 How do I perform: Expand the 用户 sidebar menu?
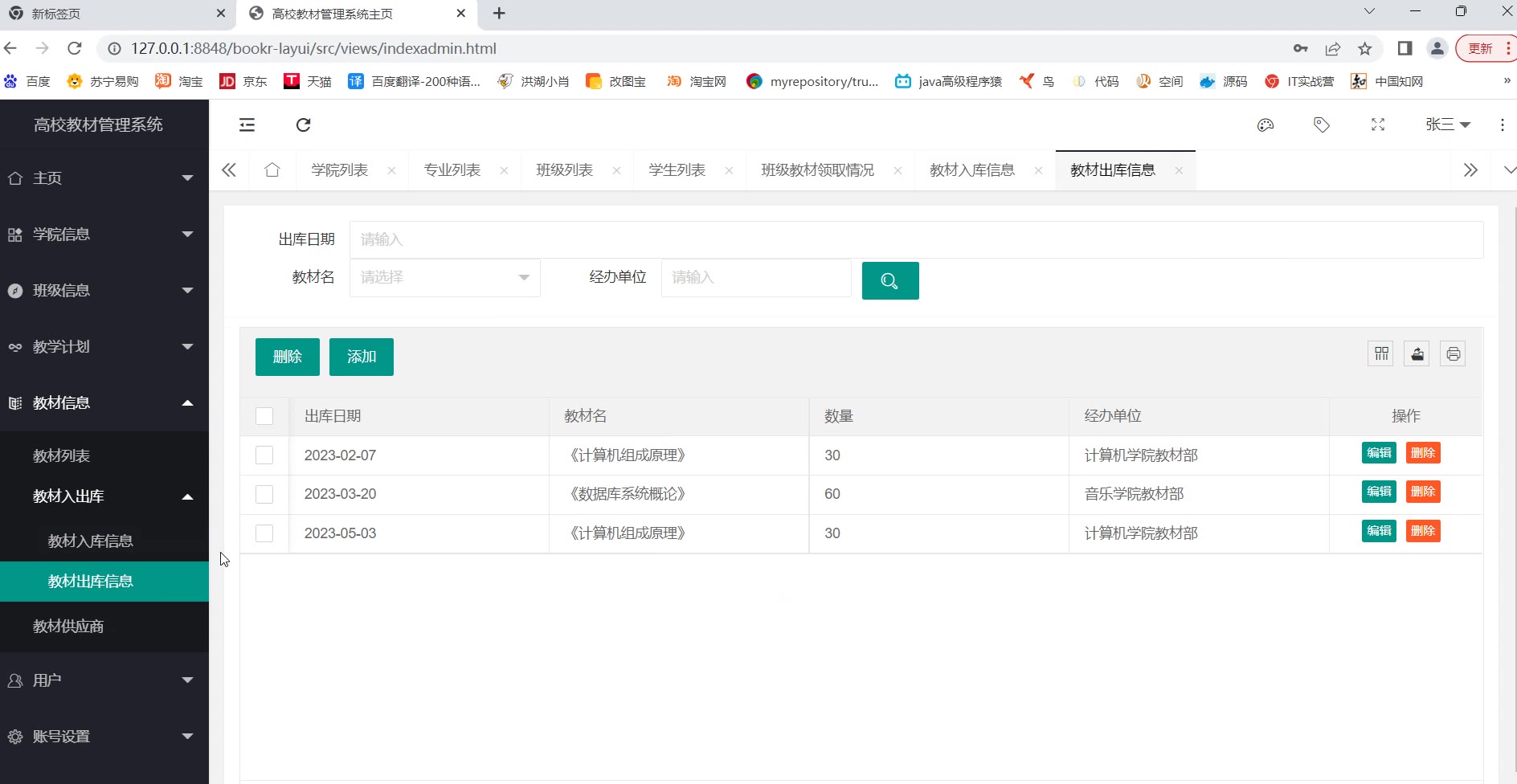tap(104, 680)
